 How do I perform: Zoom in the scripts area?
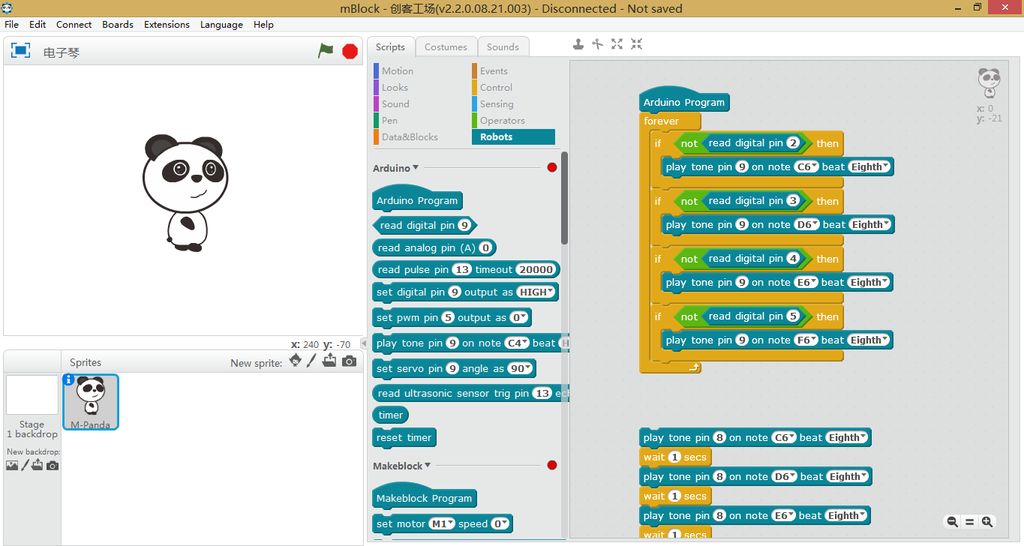tap(987, 522)
